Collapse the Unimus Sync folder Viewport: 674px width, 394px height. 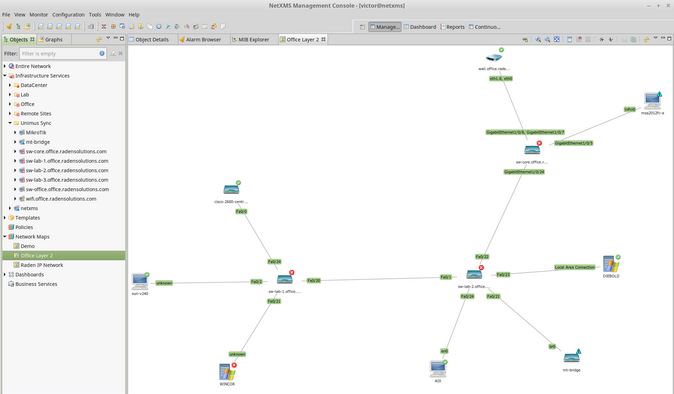pyautogui.click(x=10, y=123)
